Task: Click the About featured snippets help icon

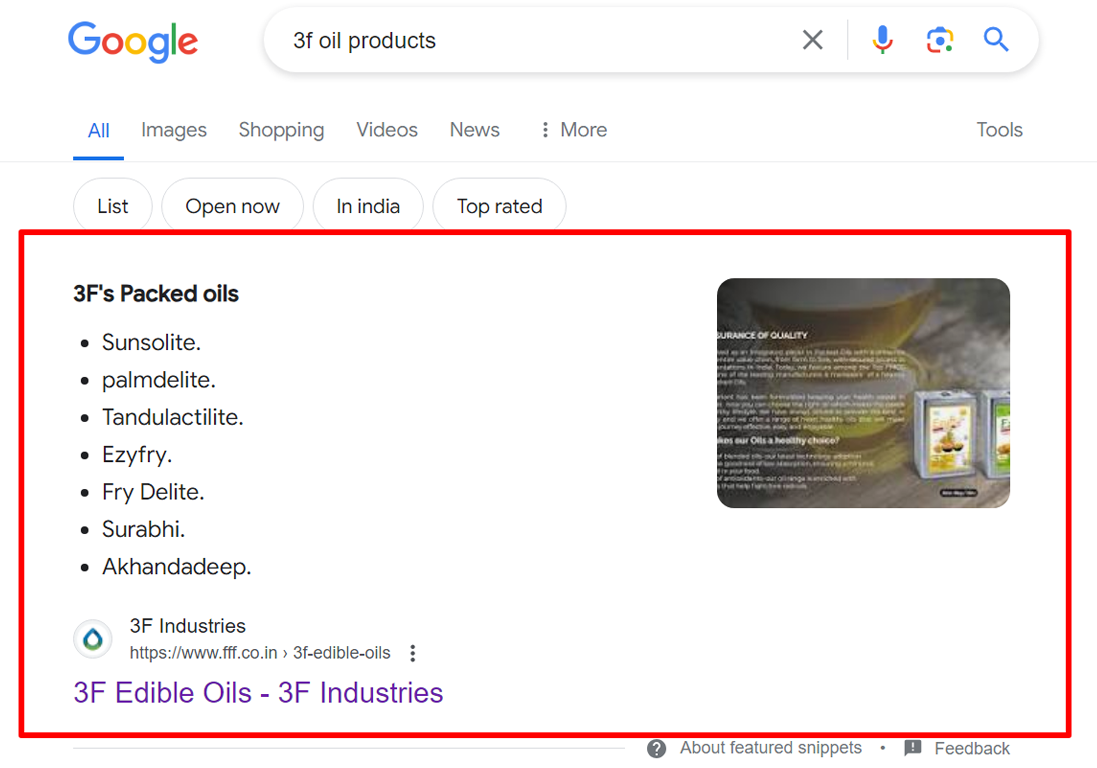Action: tap(656, 748)
